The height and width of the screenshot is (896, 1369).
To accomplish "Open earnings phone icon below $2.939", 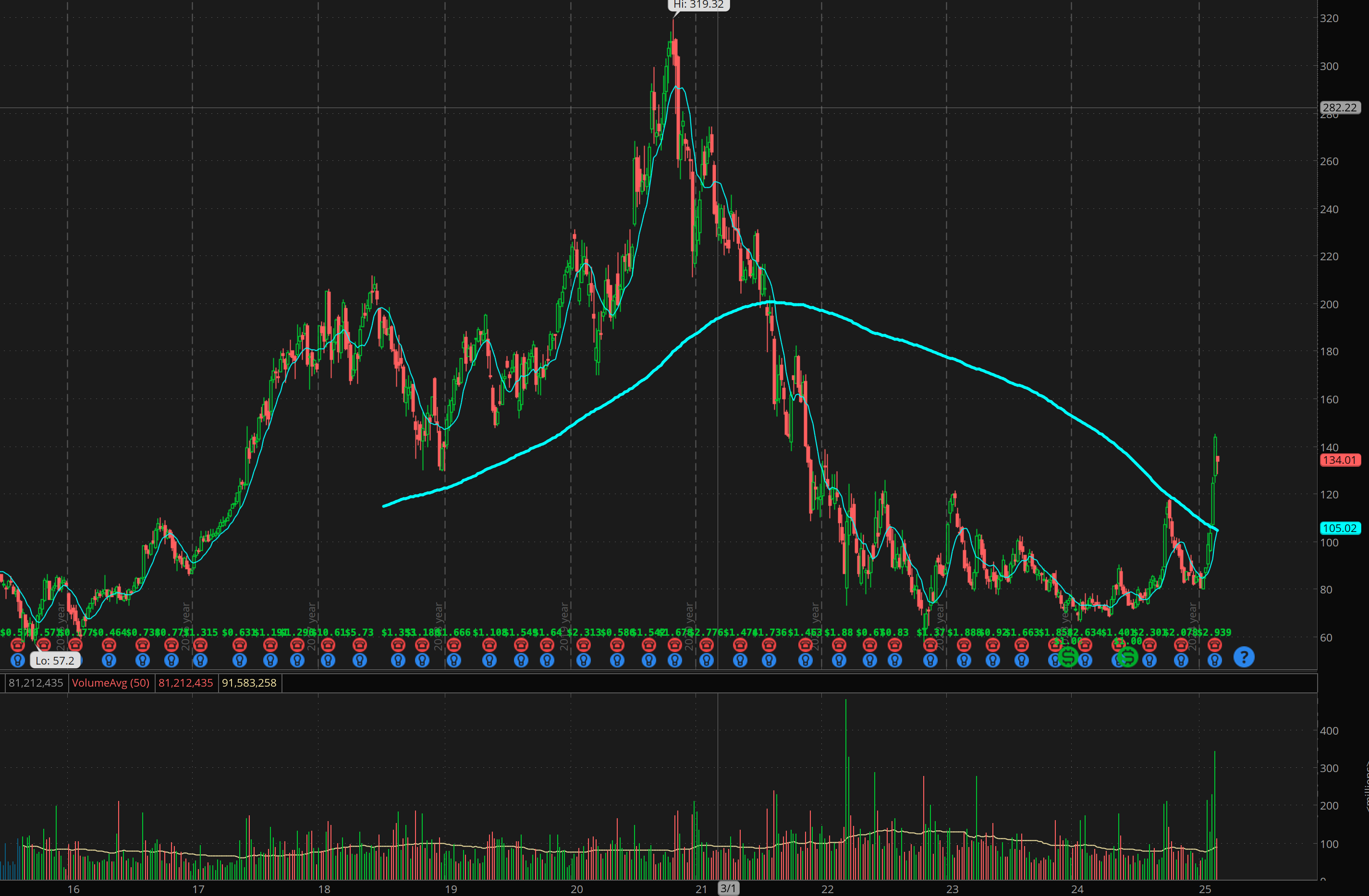I will tap(1214, 645).
